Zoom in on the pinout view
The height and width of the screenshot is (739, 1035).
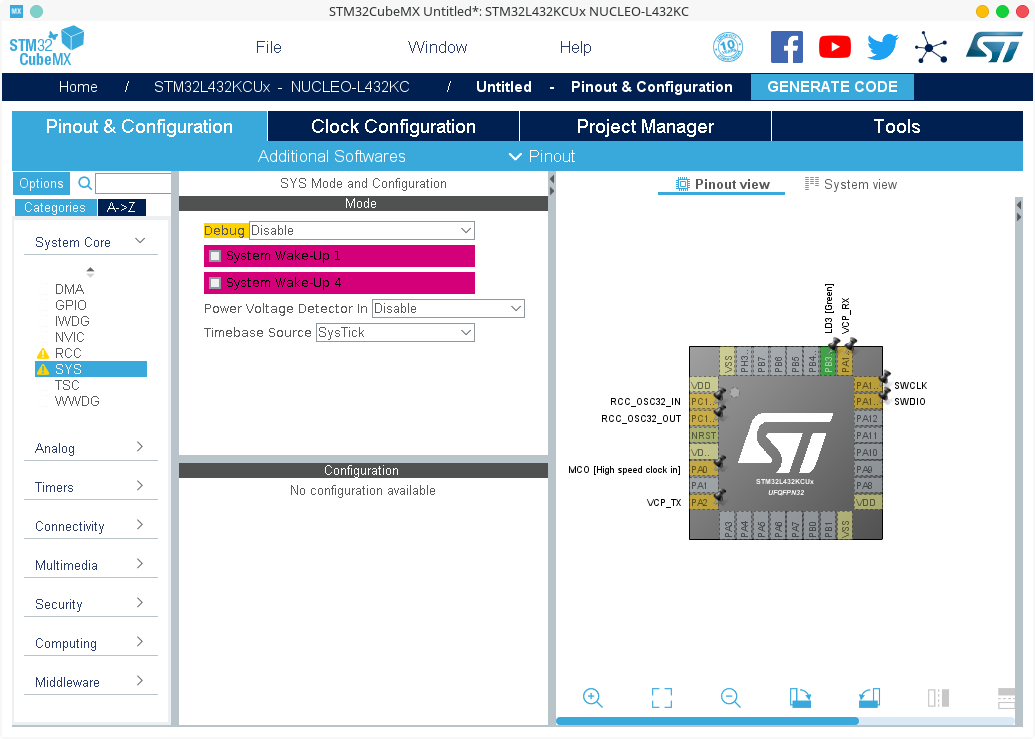click(x=593, y=697)
